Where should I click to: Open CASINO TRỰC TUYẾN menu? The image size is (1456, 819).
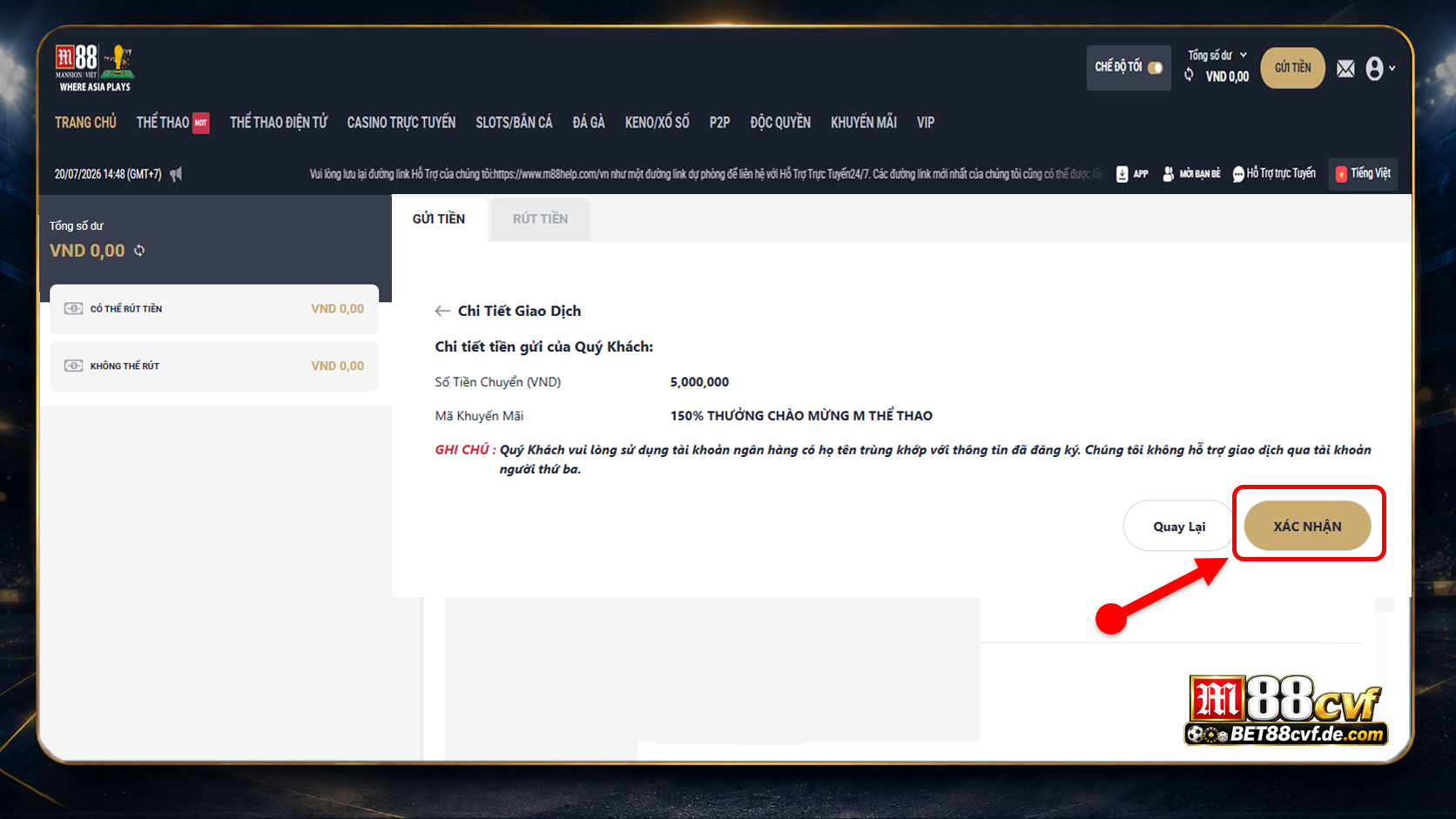click(x=401, y=123)
